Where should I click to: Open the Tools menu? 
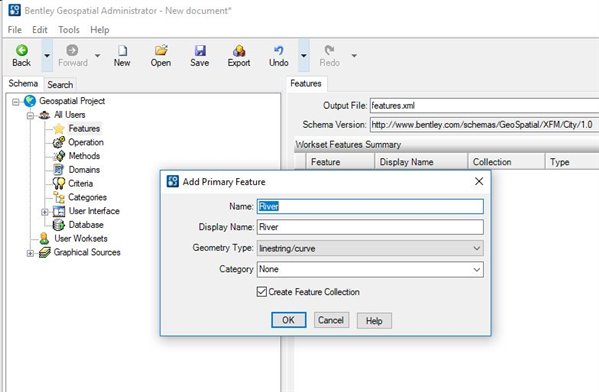coord(69,30)
